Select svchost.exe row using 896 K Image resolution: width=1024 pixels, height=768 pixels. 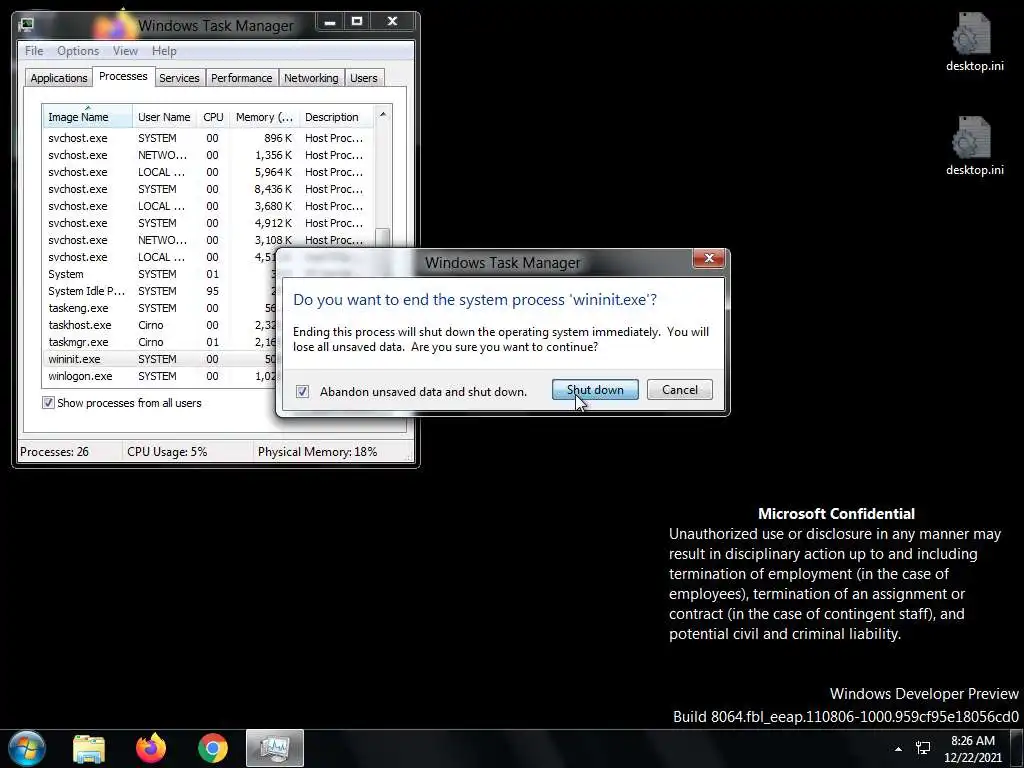point(209,138)
